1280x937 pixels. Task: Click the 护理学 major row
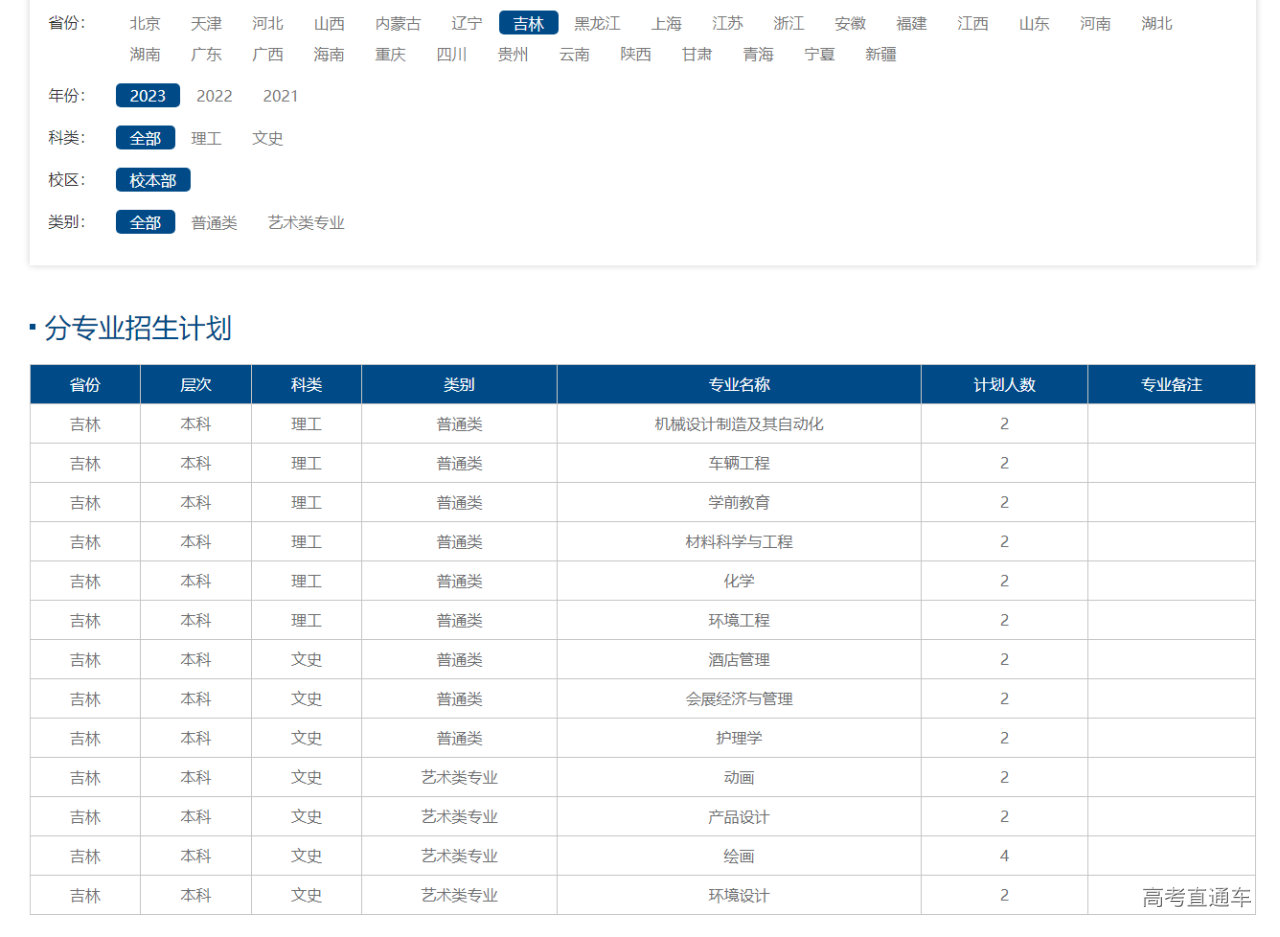[739, 738]
